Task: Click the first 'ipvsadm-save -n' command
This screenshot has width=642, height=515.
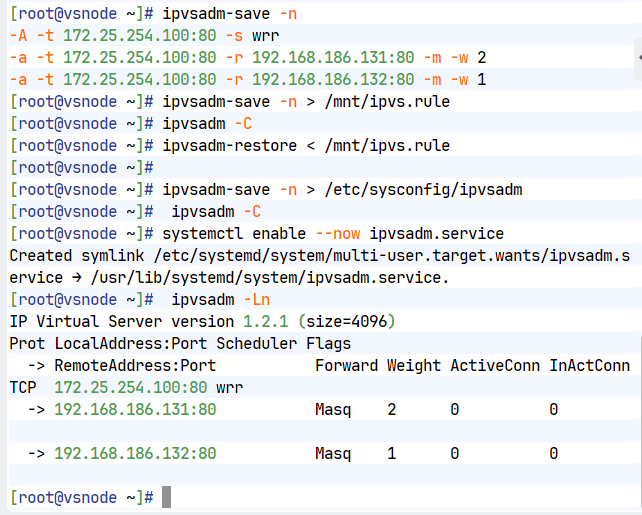Action: coord(229,14)
